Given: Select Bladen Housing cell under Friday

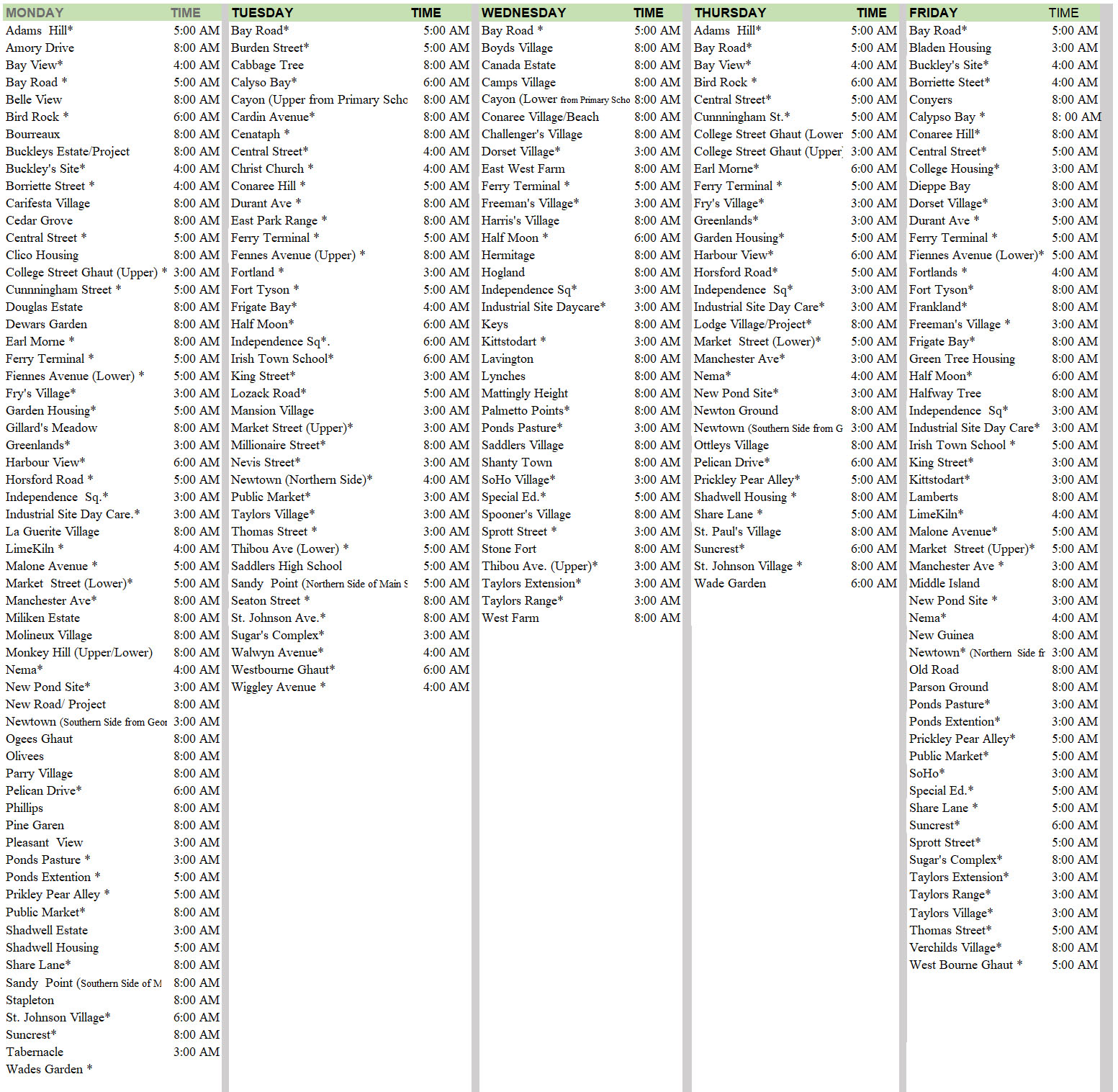Looking at the screenshot, I should (x=950, y=48).
